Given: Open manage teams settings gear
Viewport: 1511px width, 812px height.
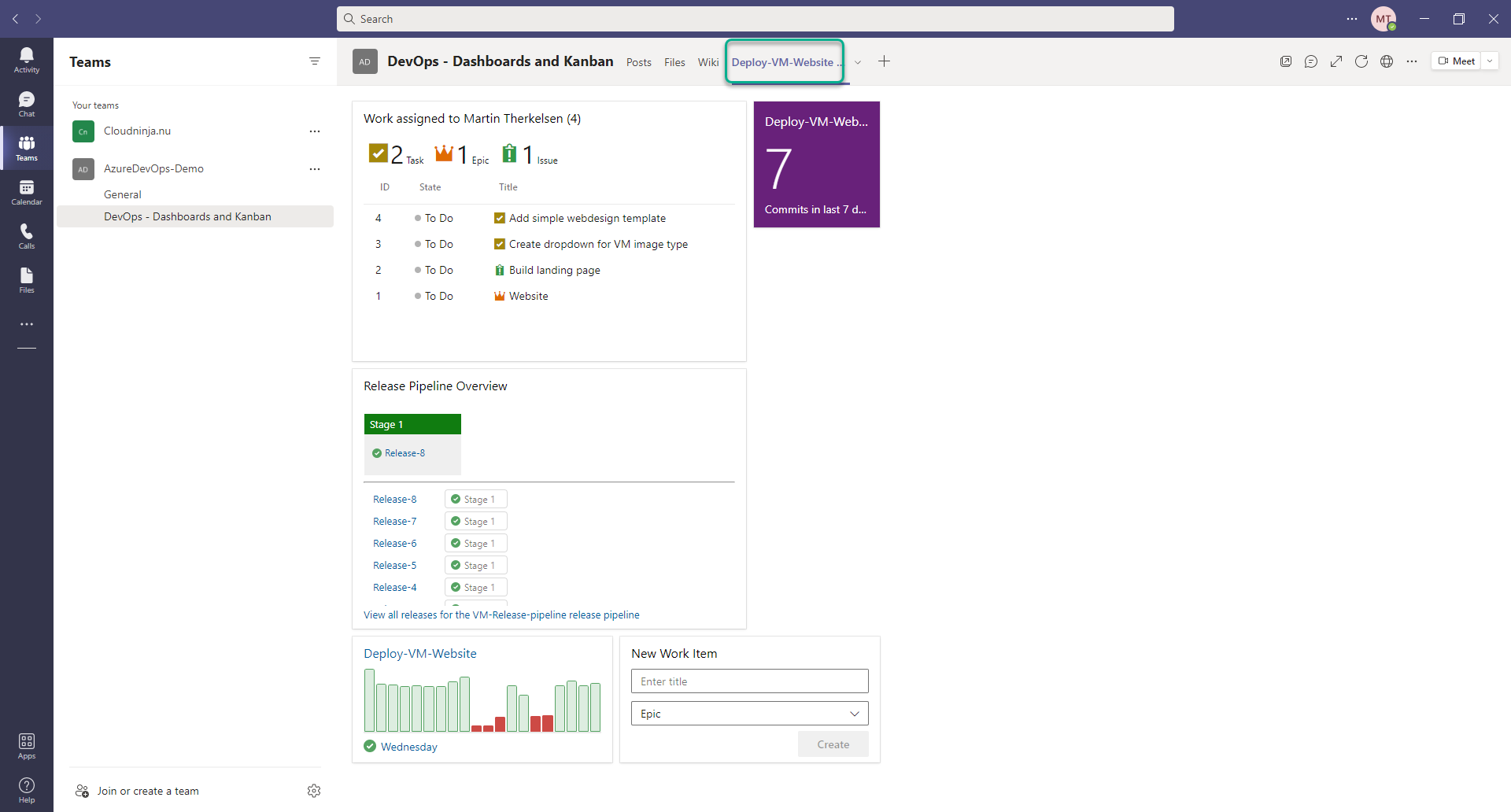Looking at the screenshot, I should (314, 791).
